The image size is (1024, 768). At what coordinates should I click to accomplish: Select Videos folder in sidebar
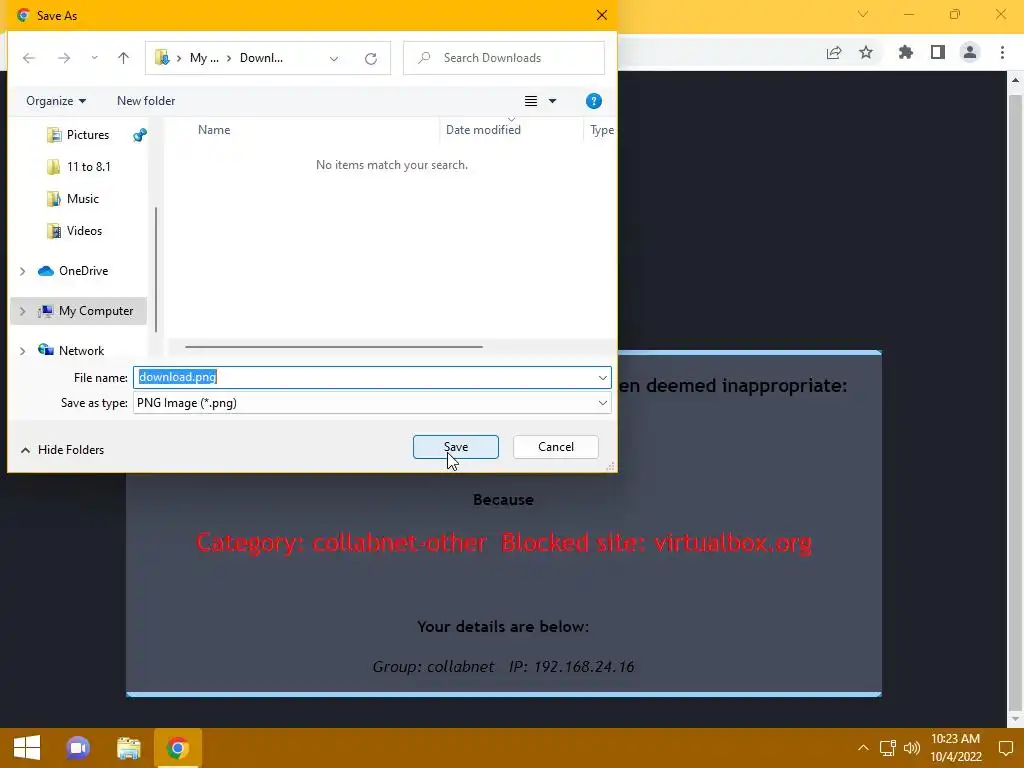(x=84, y=231)
